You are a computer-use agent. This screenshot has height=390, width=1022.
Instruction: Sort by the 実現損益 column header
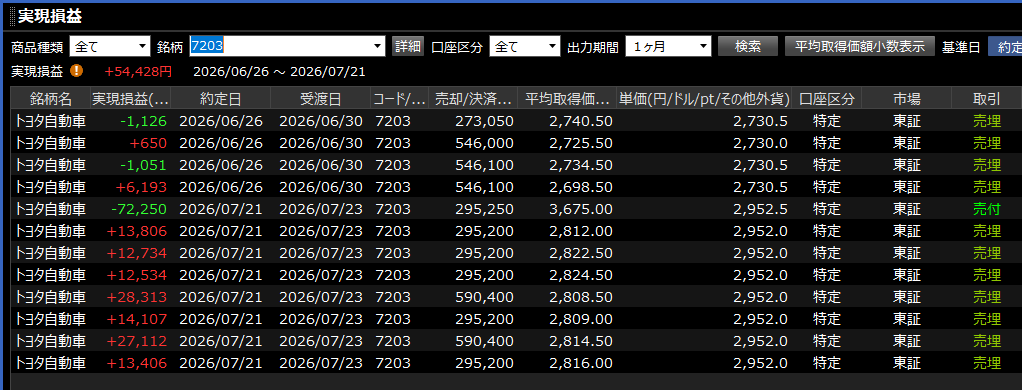coord(131,99)
